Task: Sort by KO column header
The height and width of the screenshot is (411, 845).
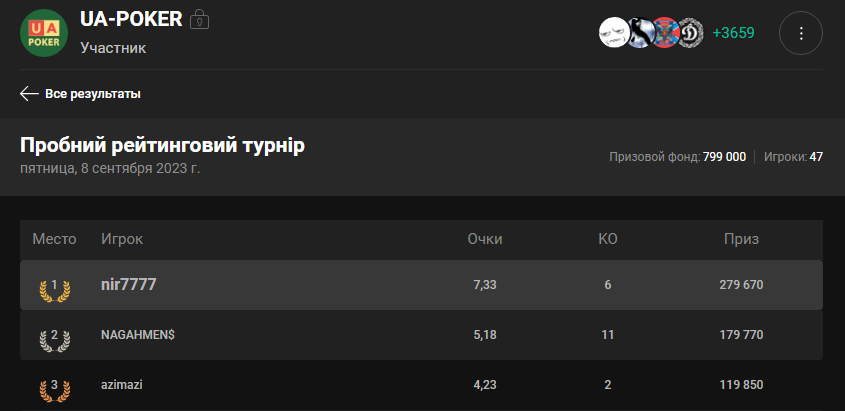Action: coord(608,239)
